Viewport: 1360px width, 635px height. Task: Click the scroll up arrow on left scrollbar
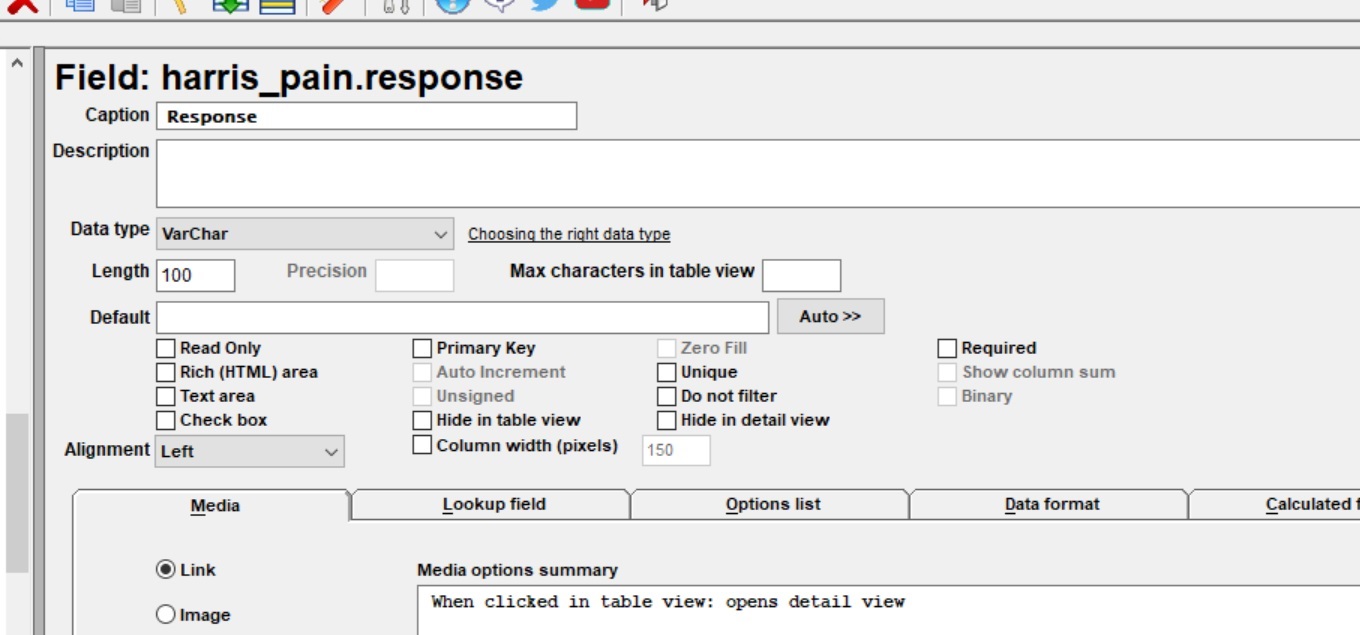coord(16,63)
